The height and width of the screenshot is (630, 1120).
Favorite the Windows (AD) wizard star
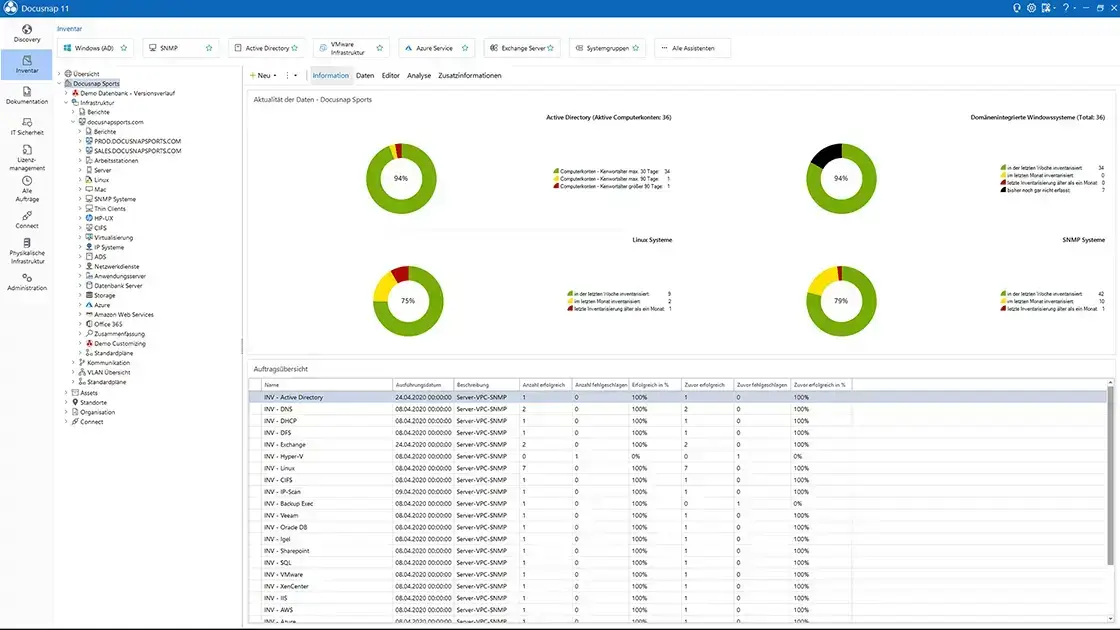coord(124,48)
